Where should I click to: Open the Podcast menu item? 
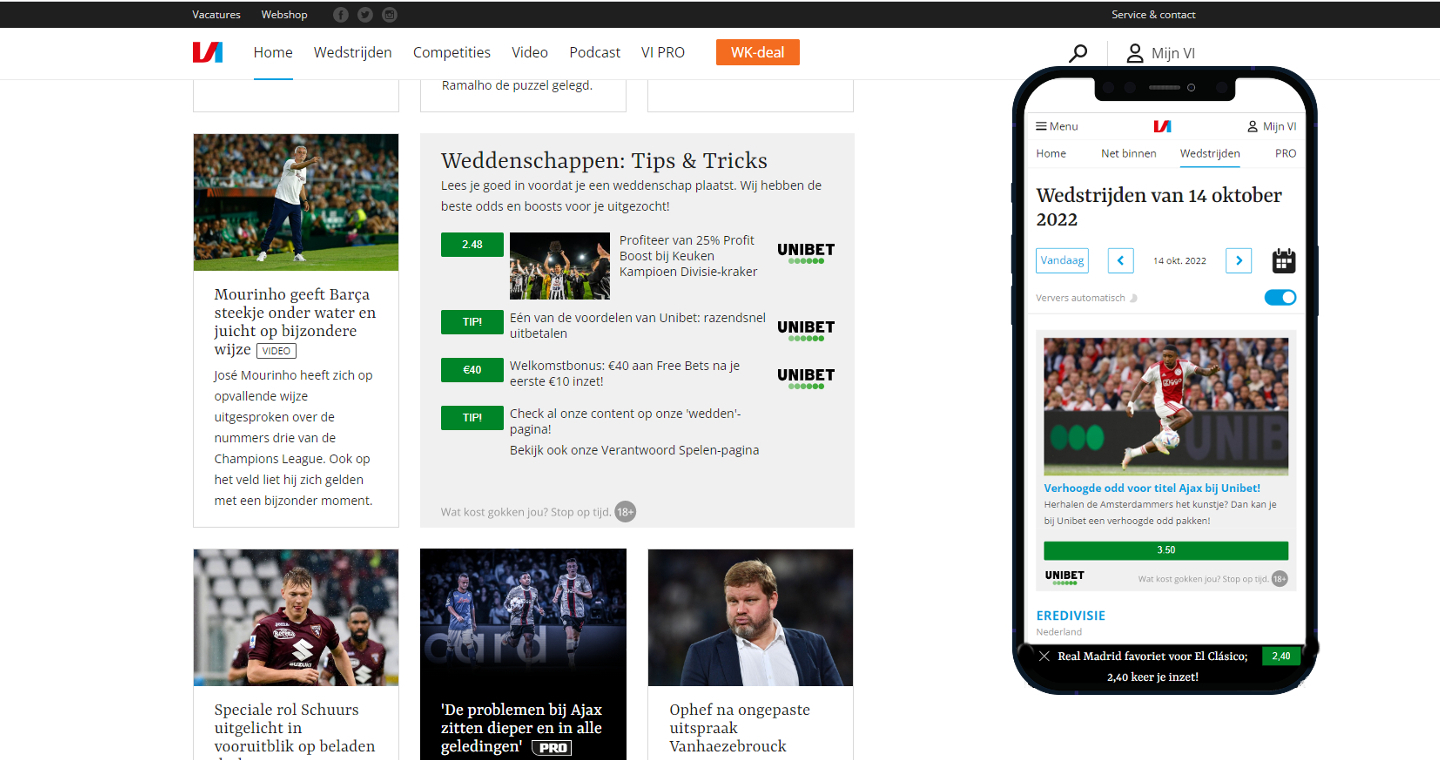tap(595, 52)
